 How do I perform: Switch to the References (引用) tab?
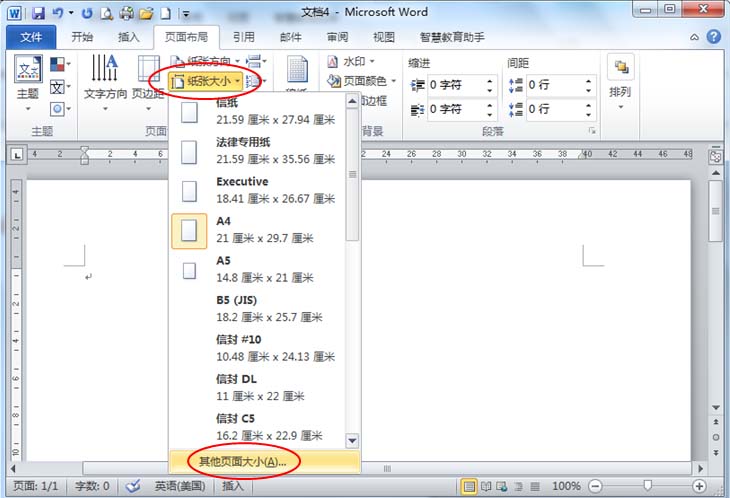pos(243,37)
